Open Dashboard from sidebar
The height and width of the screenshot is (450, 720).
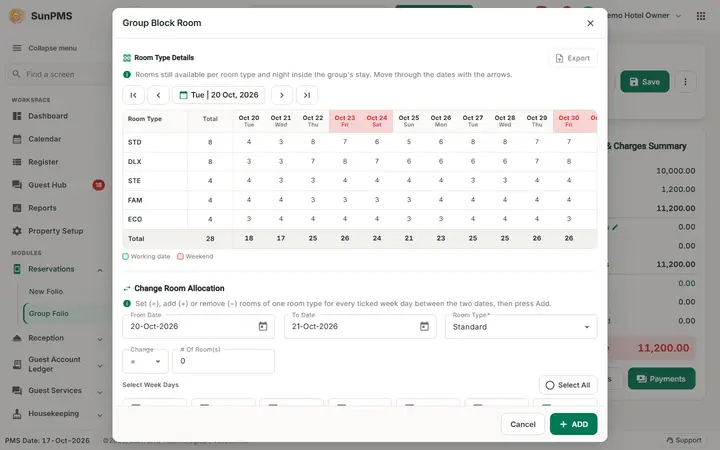click(x=48, y=116)
